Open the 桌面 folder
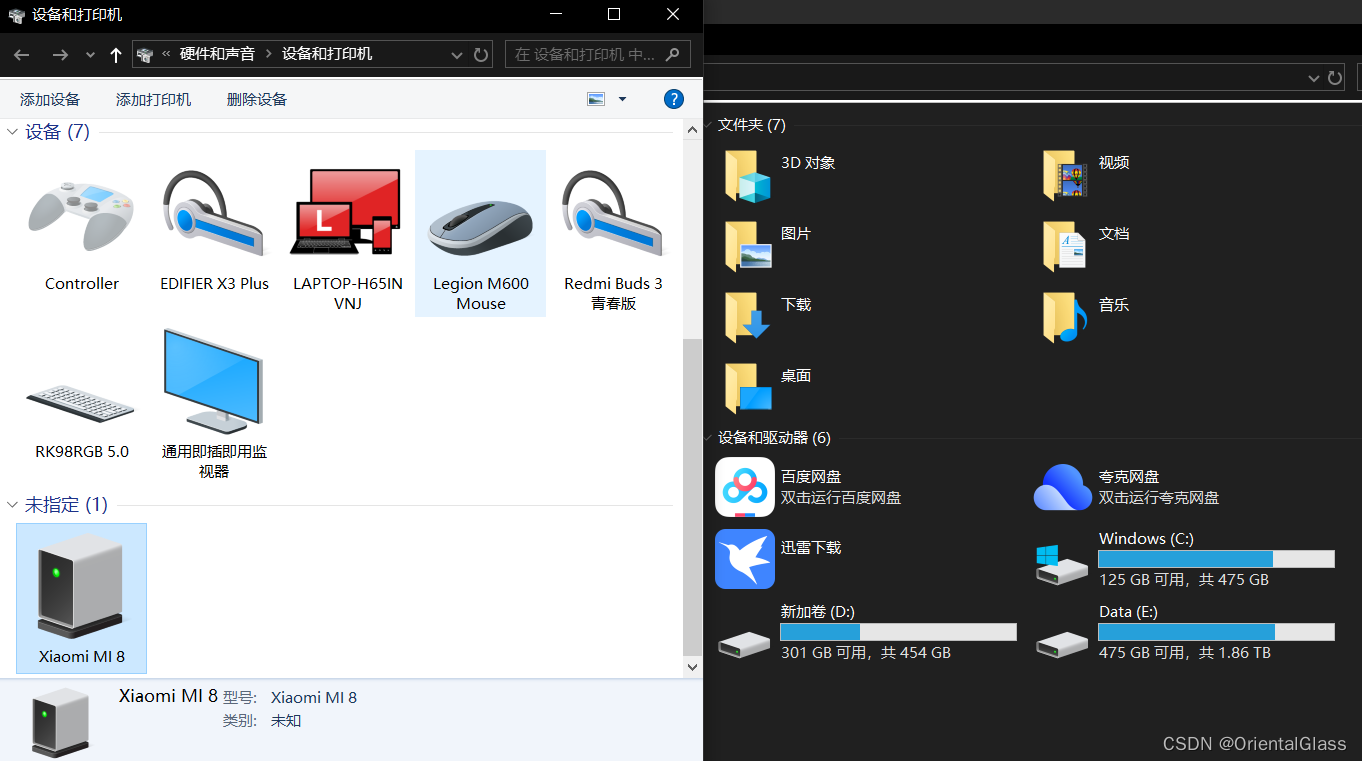Image resolution: width=1362 pixels, height=761 pixels. (749, 388)
